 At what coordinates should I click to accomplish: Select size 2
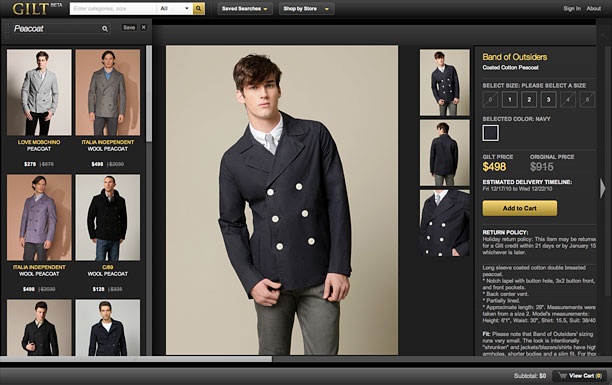point(529,100)
